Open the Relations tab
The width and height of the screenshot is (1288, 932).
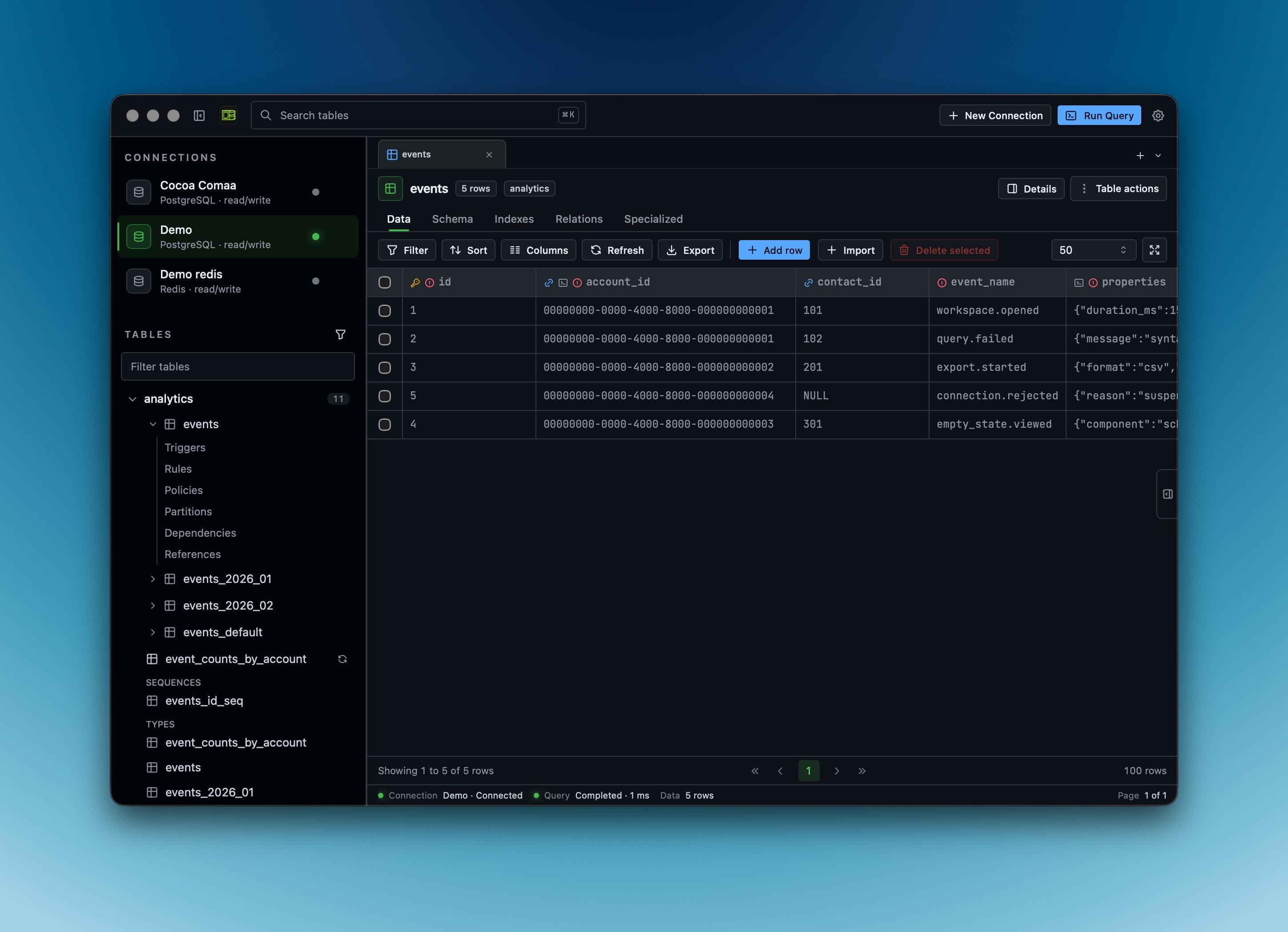coord(579,219)
